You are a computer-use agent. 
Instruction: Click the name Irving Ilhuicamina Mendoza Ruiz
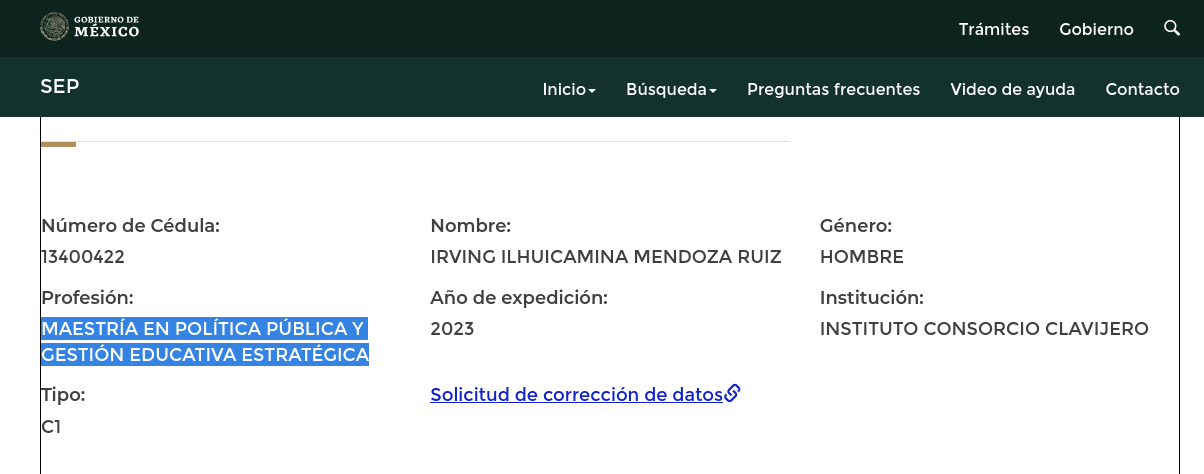point(605,257)
